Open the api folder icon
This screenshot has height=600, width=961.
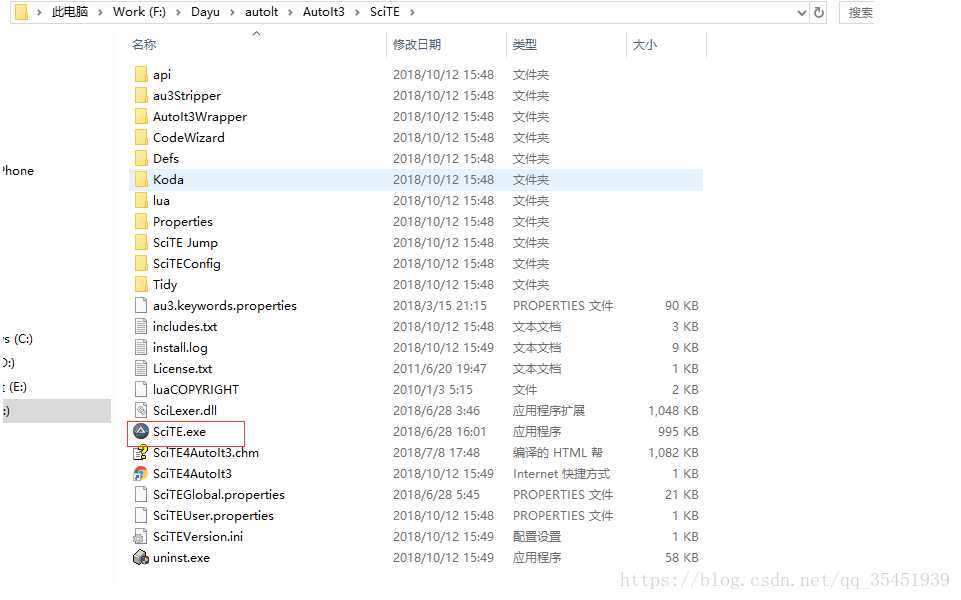141,74
